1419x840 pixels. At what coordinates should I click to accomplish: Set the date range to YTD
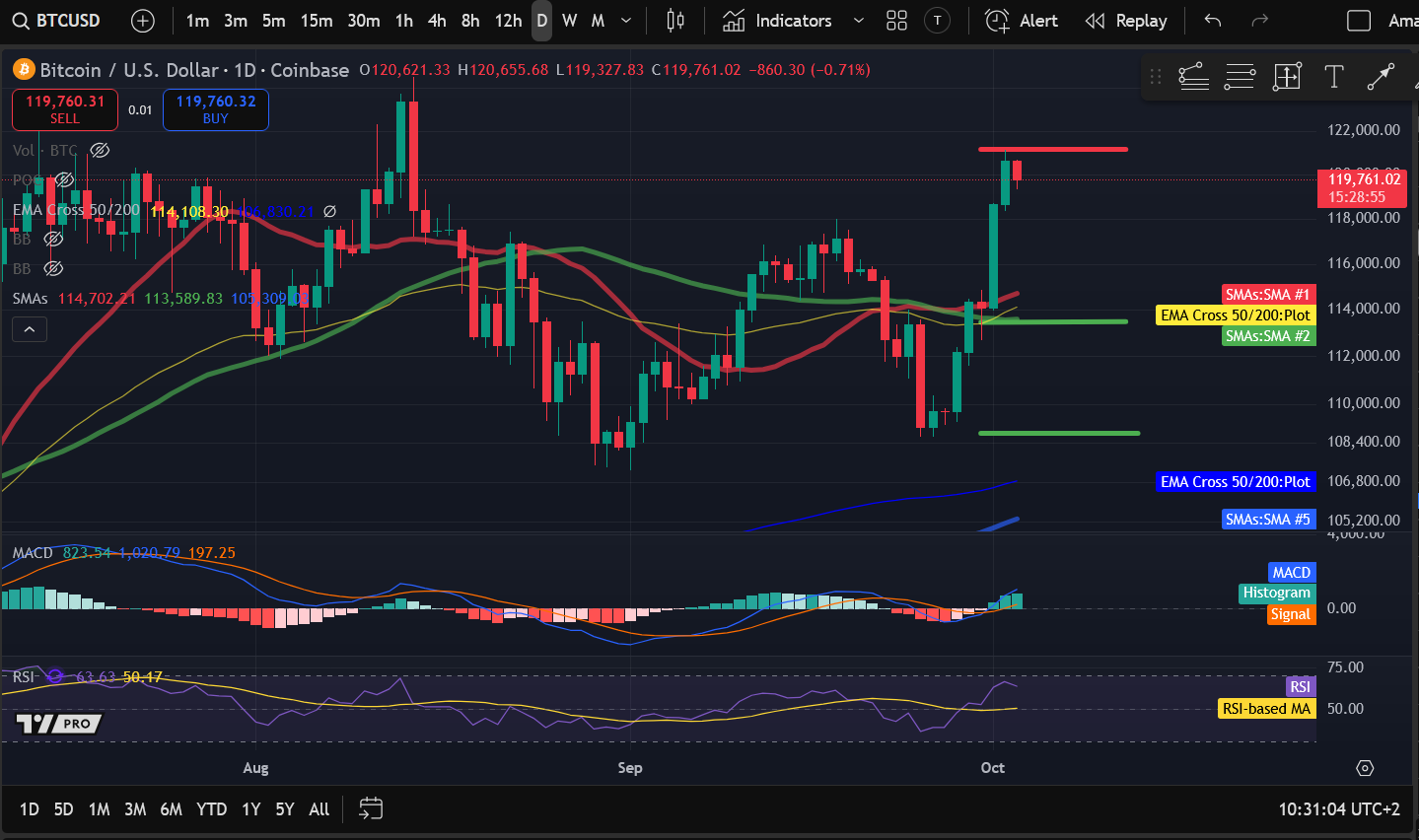[211, 809]
